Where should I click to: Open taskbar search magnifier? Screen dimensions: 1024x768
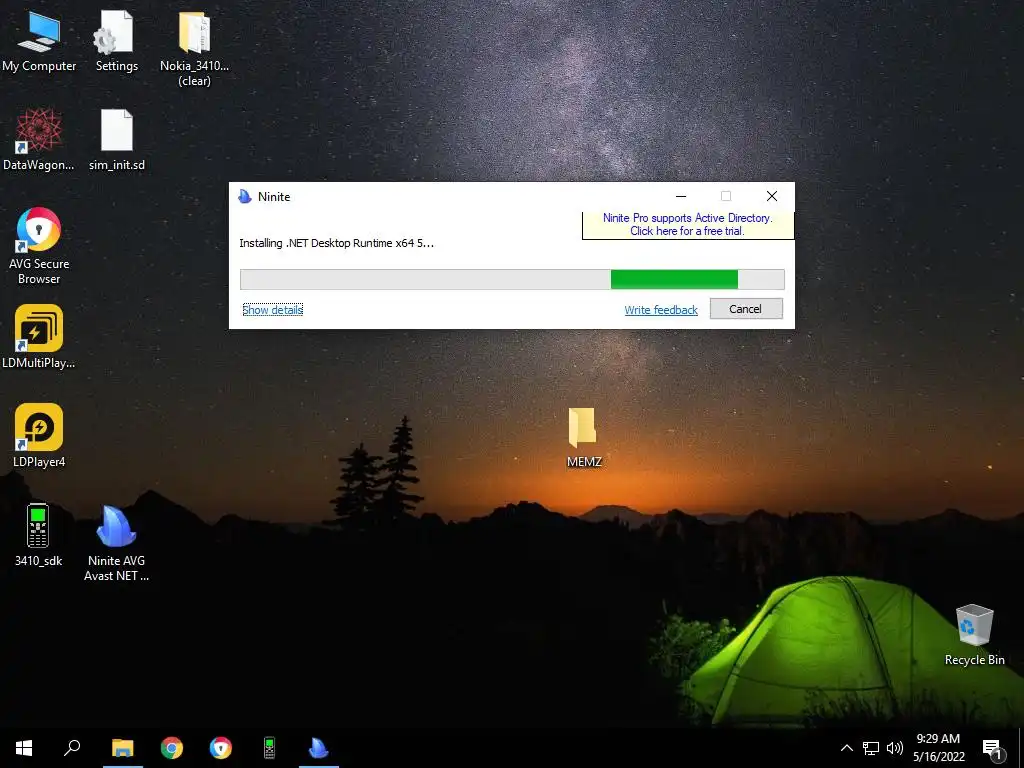tap(72, 748)
